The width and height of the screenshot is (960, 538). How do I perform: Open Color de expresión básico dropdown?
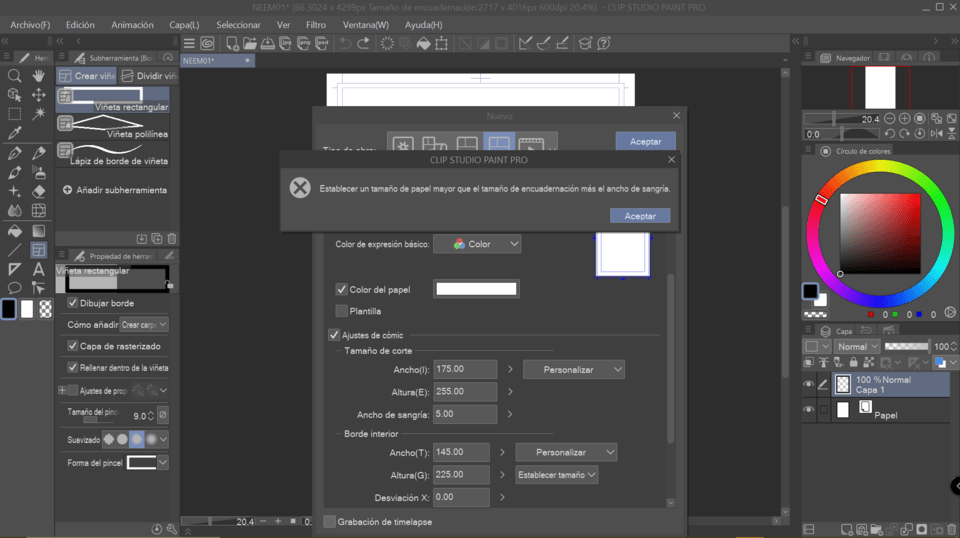coord(477,244)
